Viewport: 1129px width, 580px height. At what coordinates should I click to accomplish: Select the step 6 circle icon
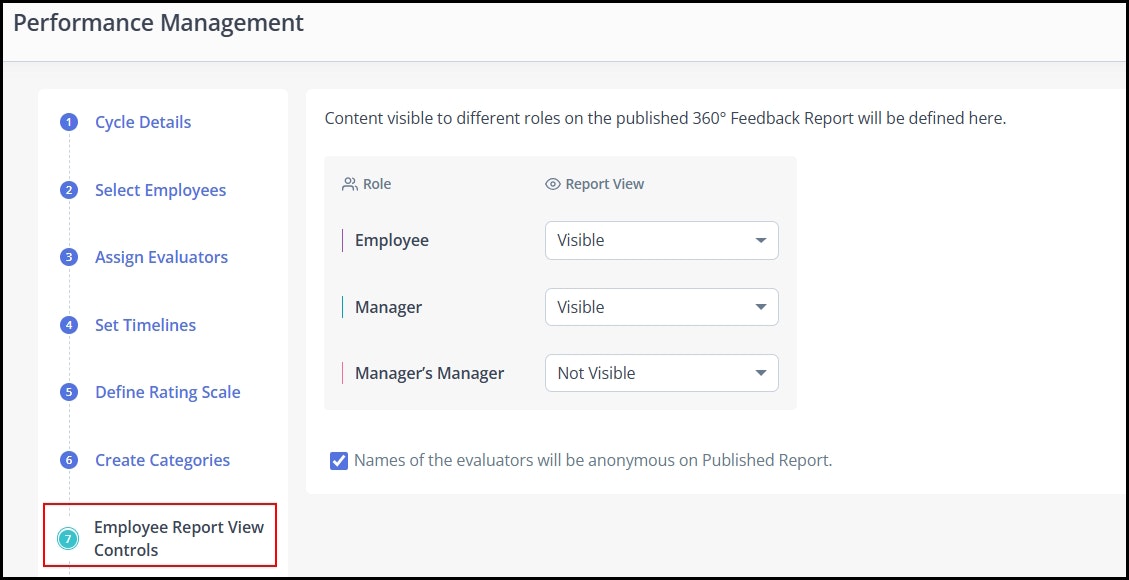[69, 461]
